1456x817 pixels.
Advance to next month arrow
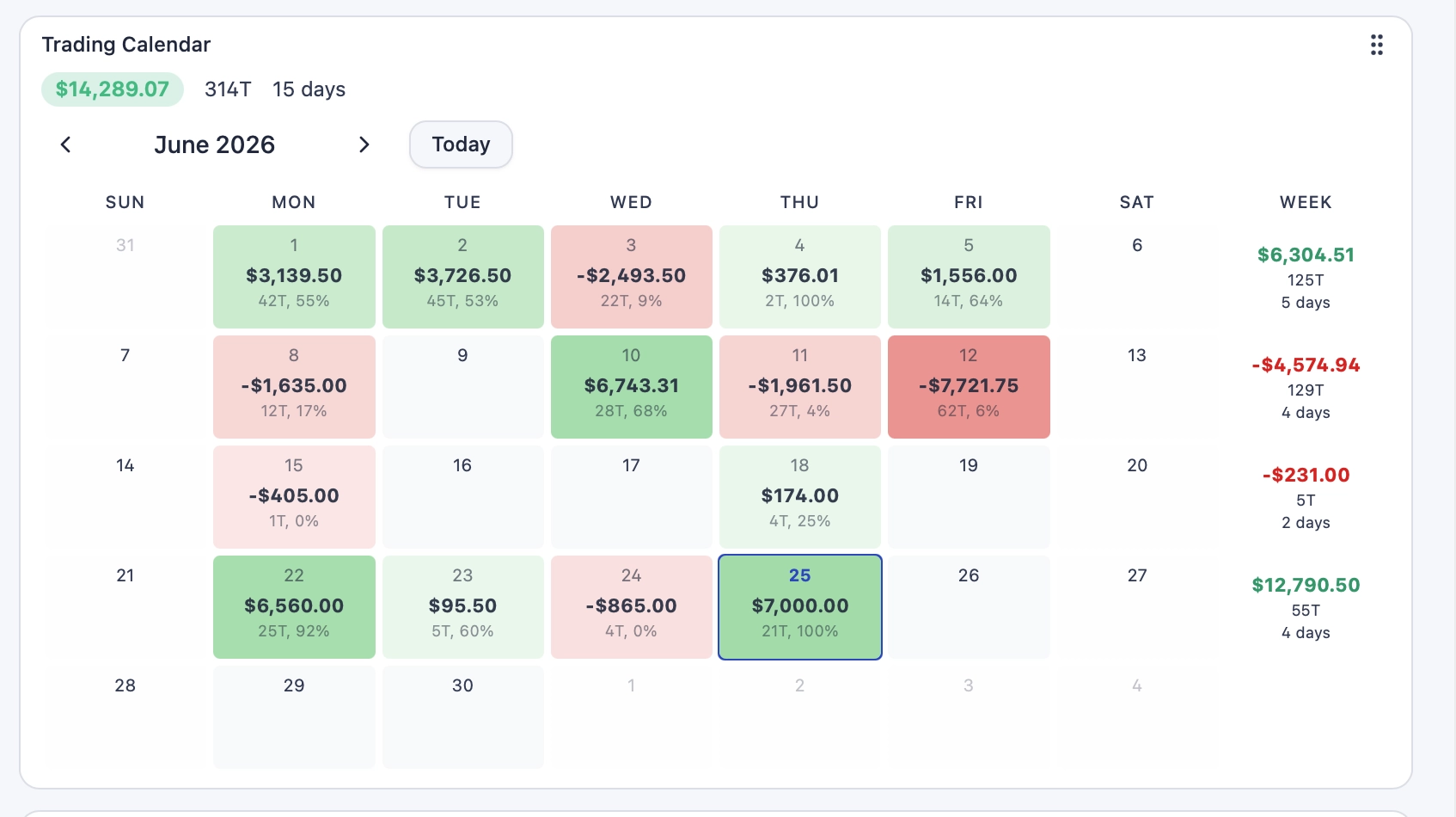364,144
